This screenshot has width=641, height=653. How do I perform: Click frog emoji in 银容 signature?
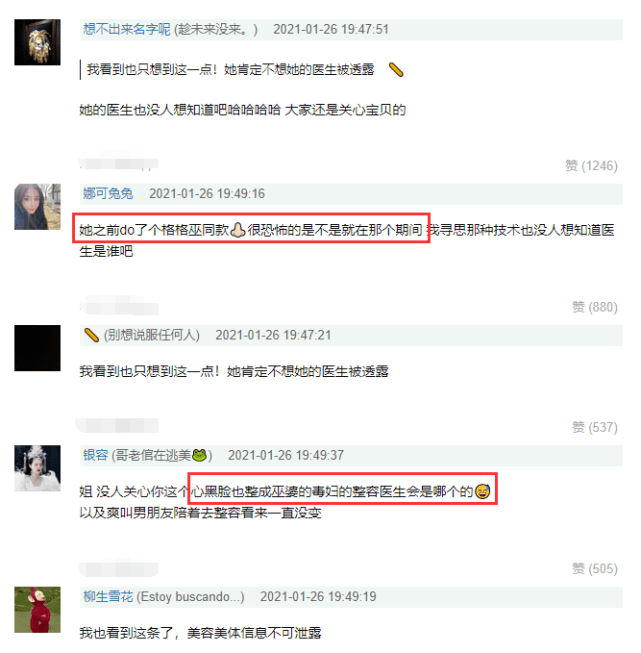[x=199, y=455]
